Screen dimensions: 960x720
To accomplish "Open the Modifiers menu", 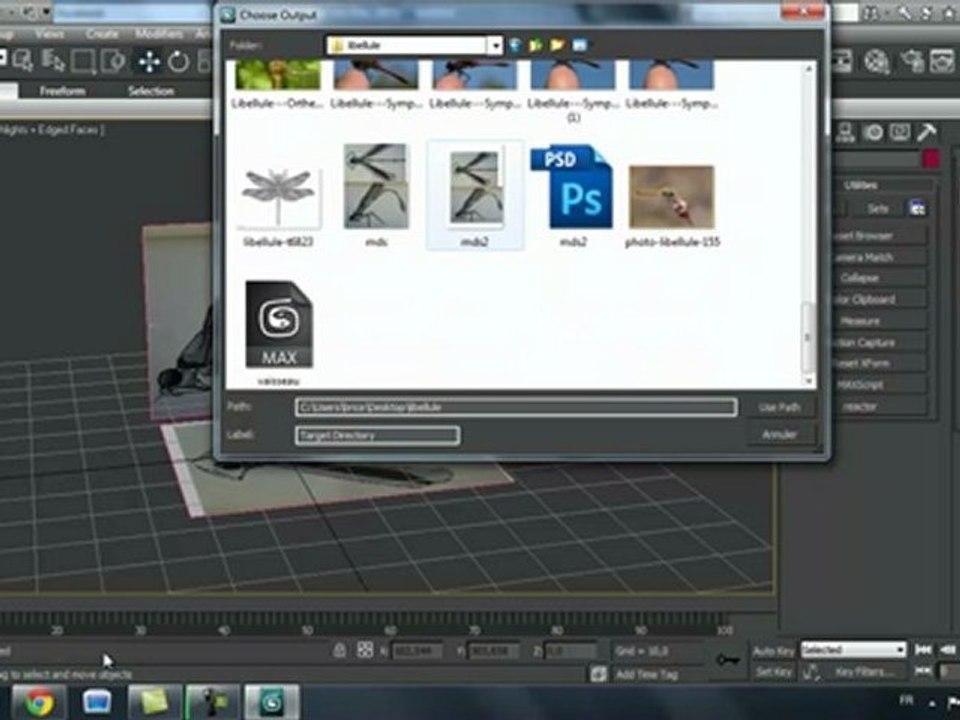I will point(159,34).
